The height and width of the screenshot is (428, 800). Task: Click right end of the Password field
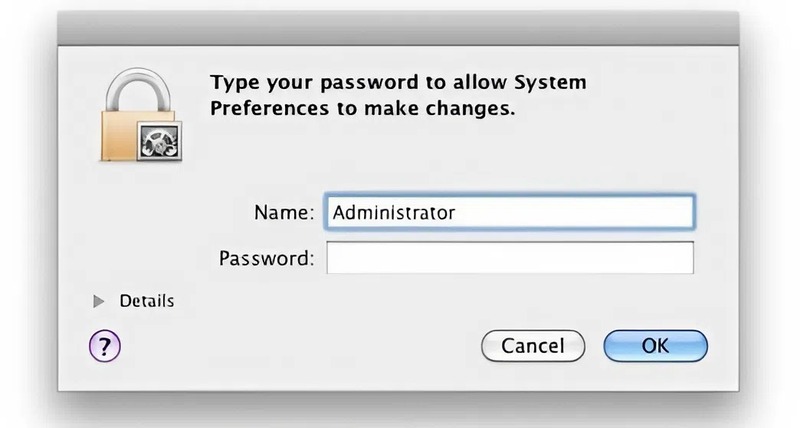pyautogui.click(x=680, y=258)
